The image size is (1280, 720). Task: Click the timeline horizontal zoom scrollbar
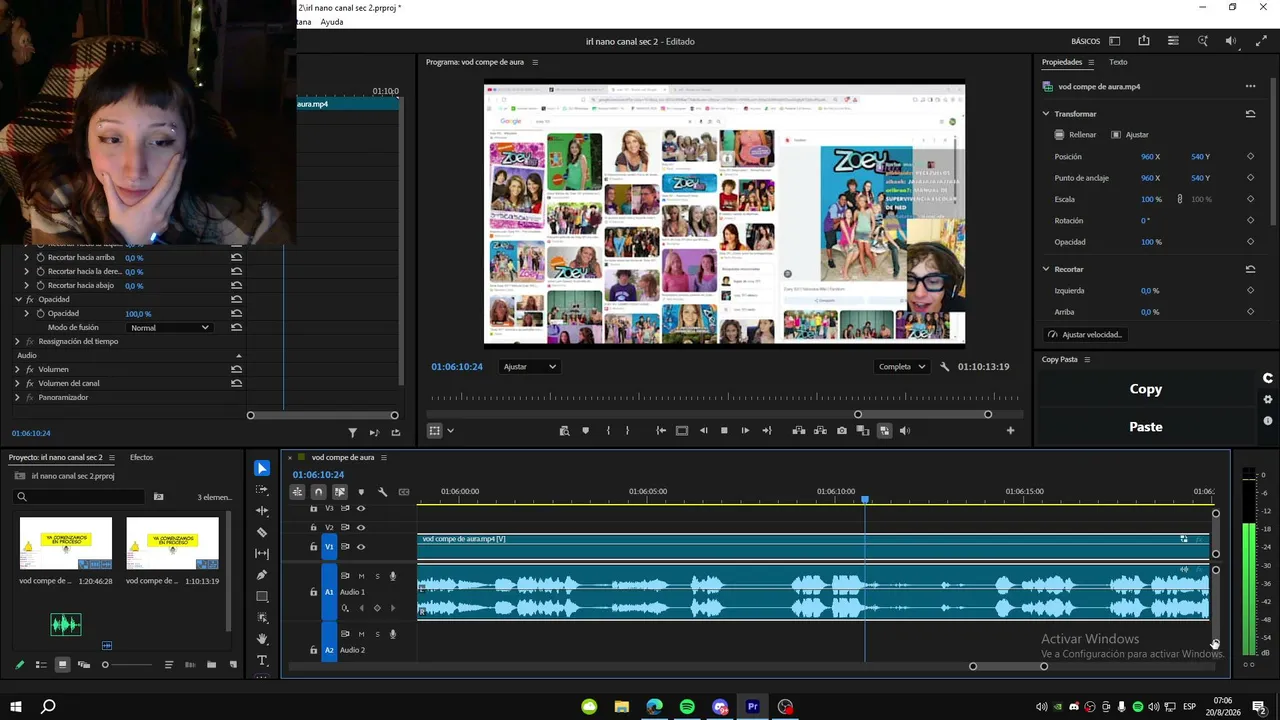click(x=1008, y=666)
